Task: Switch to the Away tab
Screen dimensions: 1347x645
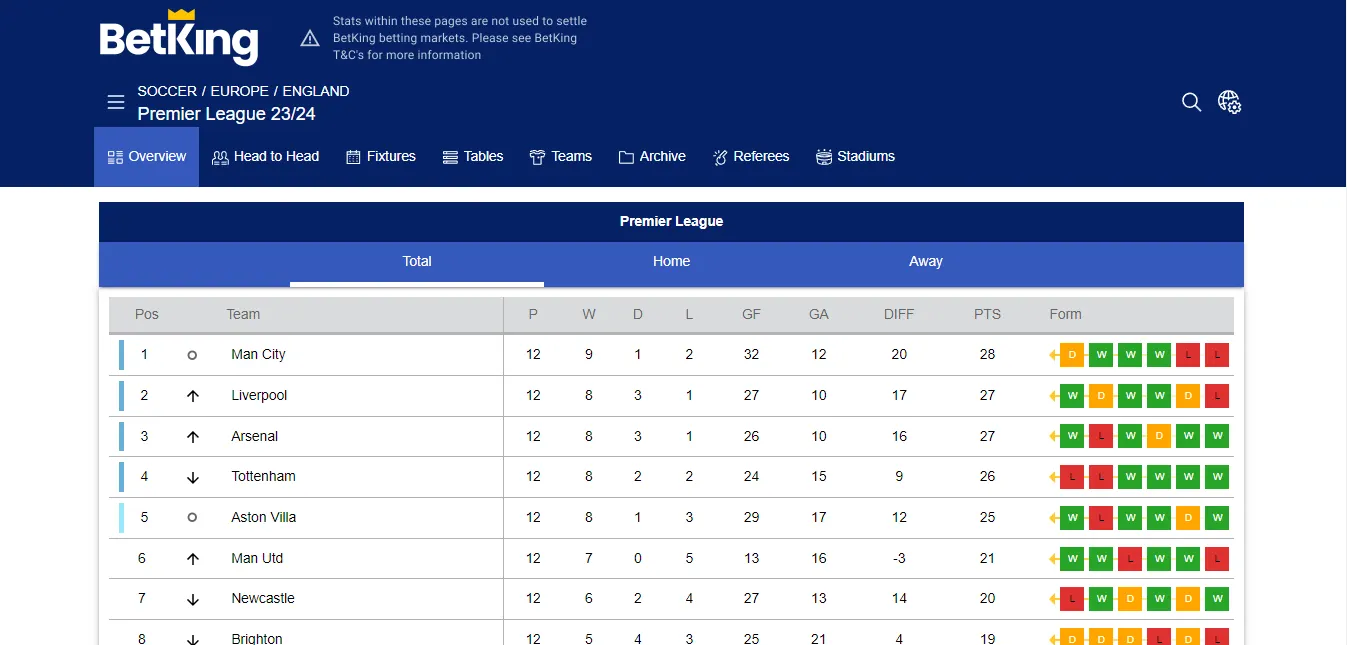Action: 925,261
